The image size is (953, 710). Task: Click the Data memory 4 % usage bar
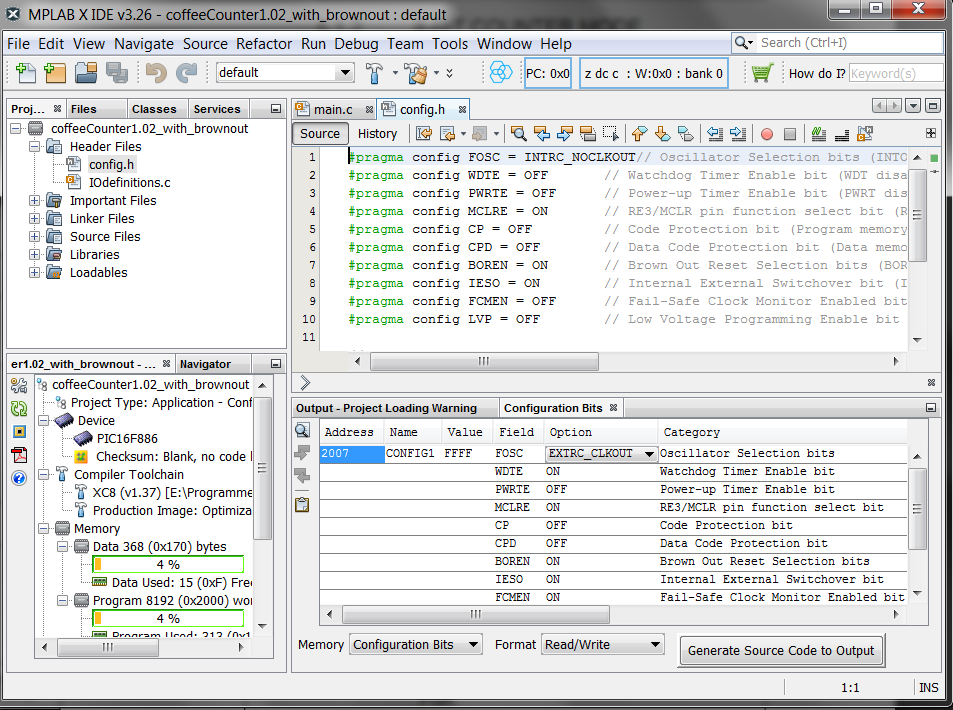click(168, 565)
